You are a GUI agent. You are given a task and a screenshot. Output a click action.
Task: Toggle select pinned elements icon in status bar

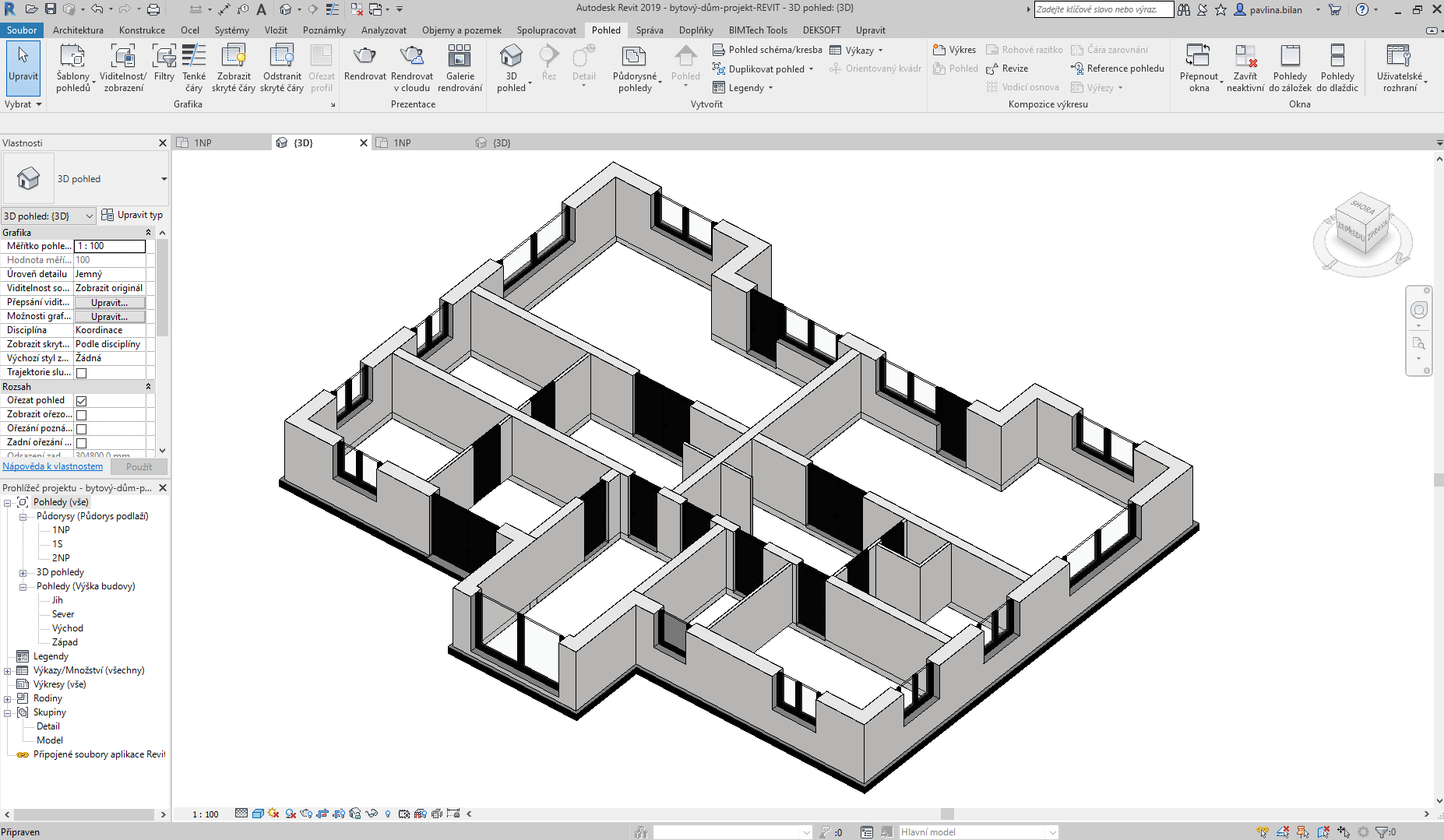(x=1303, y=832)
